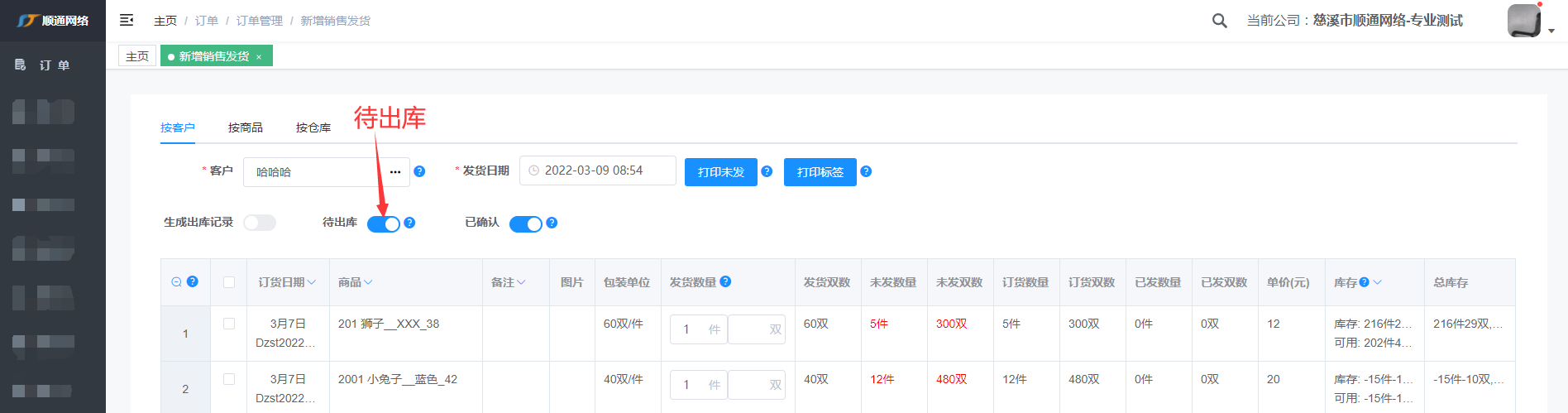Expand the 商品 column dropdown
Image resolution: width=1568 pixels, height=413 pixels.
368,282
